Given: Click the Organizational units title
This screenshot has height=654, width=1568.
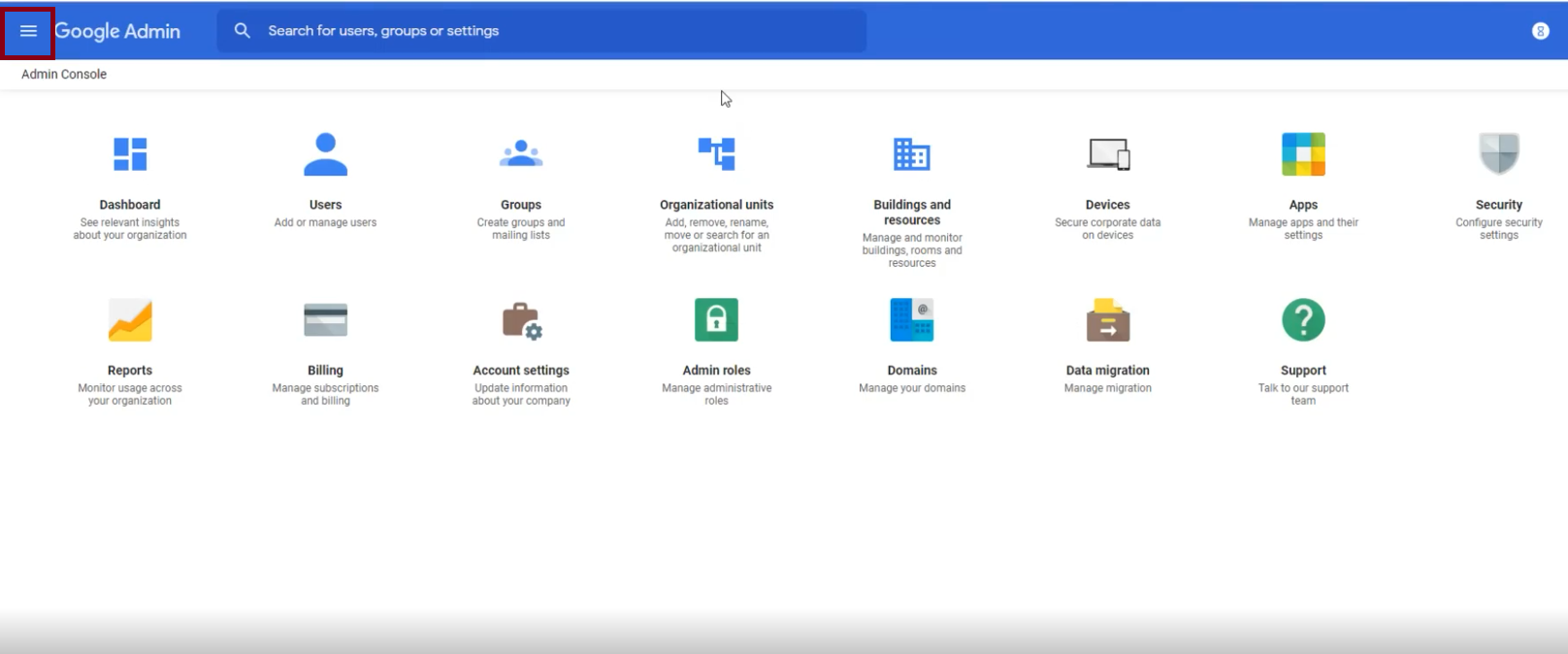Looking at the screenshot, I should (x=717, y=205).
